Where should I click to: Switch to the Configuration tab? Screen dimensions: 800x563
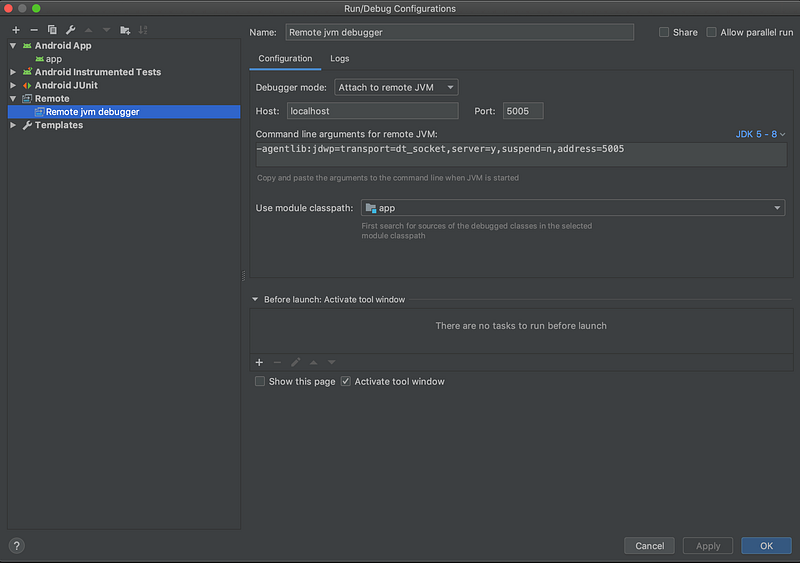pyautogui.click(x=285, y=58)
